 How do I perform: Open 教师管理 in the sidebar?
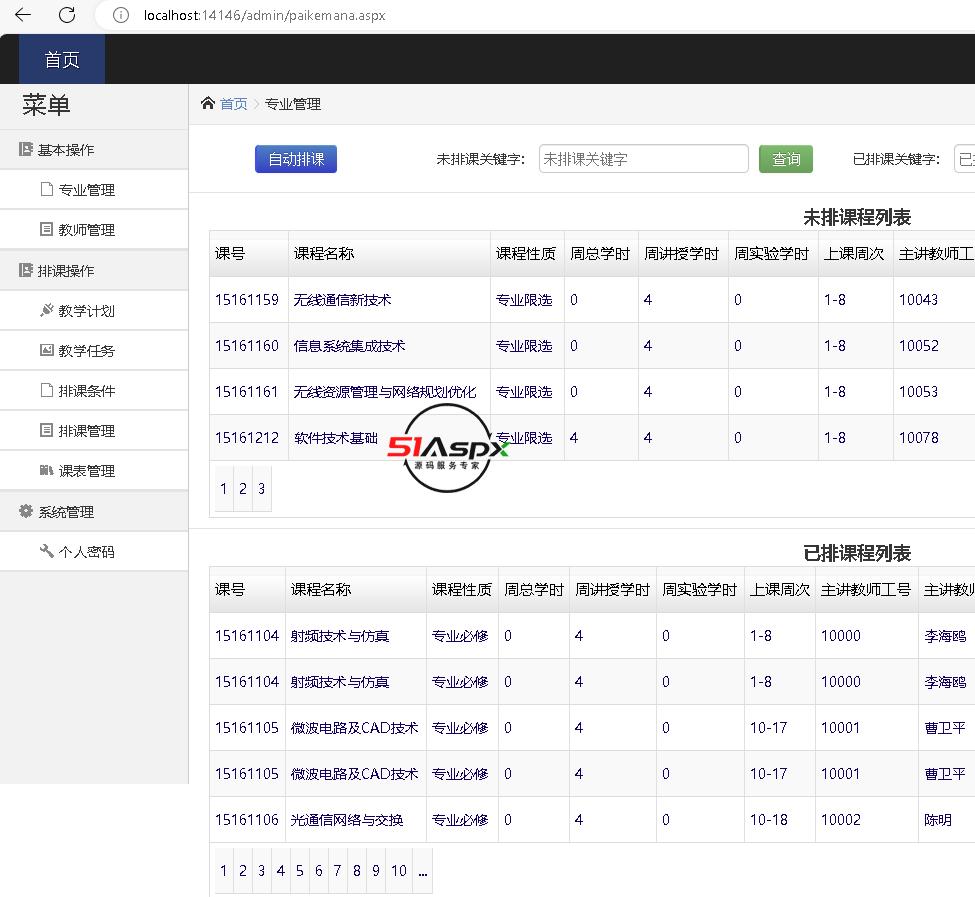coord(86,230)
